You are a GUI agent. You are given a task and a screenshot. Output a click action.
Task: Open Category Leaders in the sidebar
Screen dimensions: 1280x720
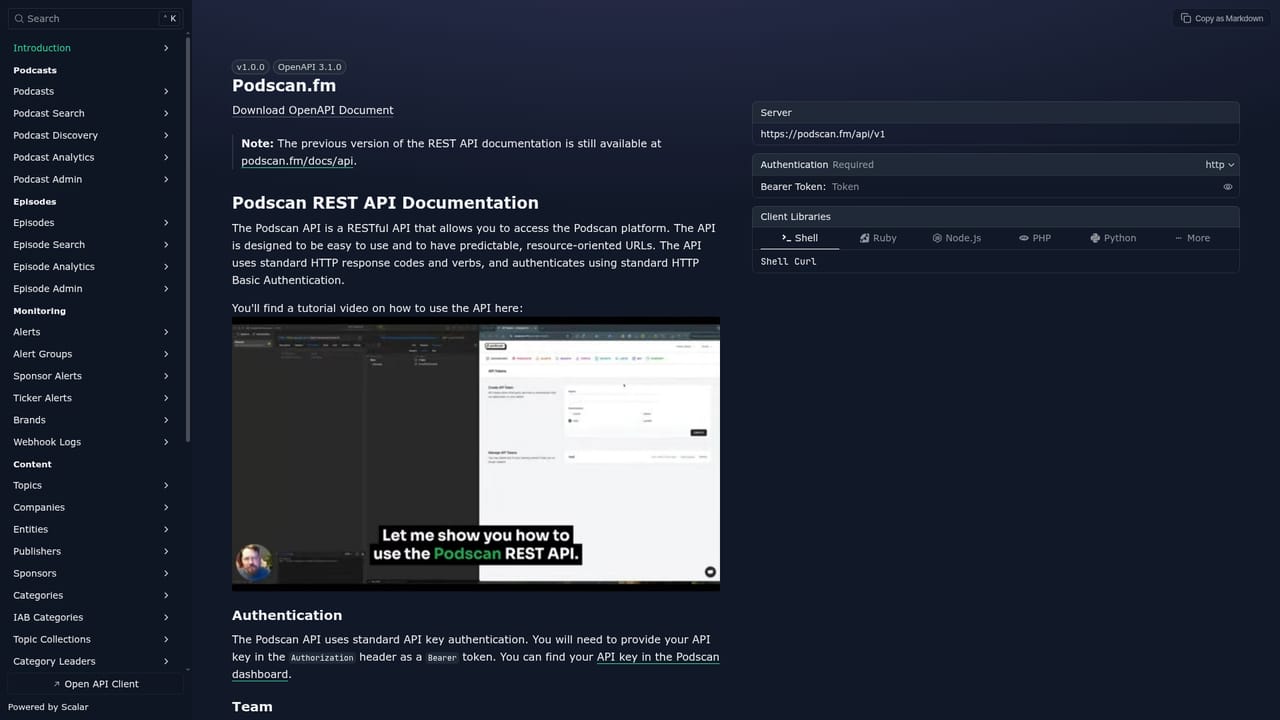coord(92,662)
